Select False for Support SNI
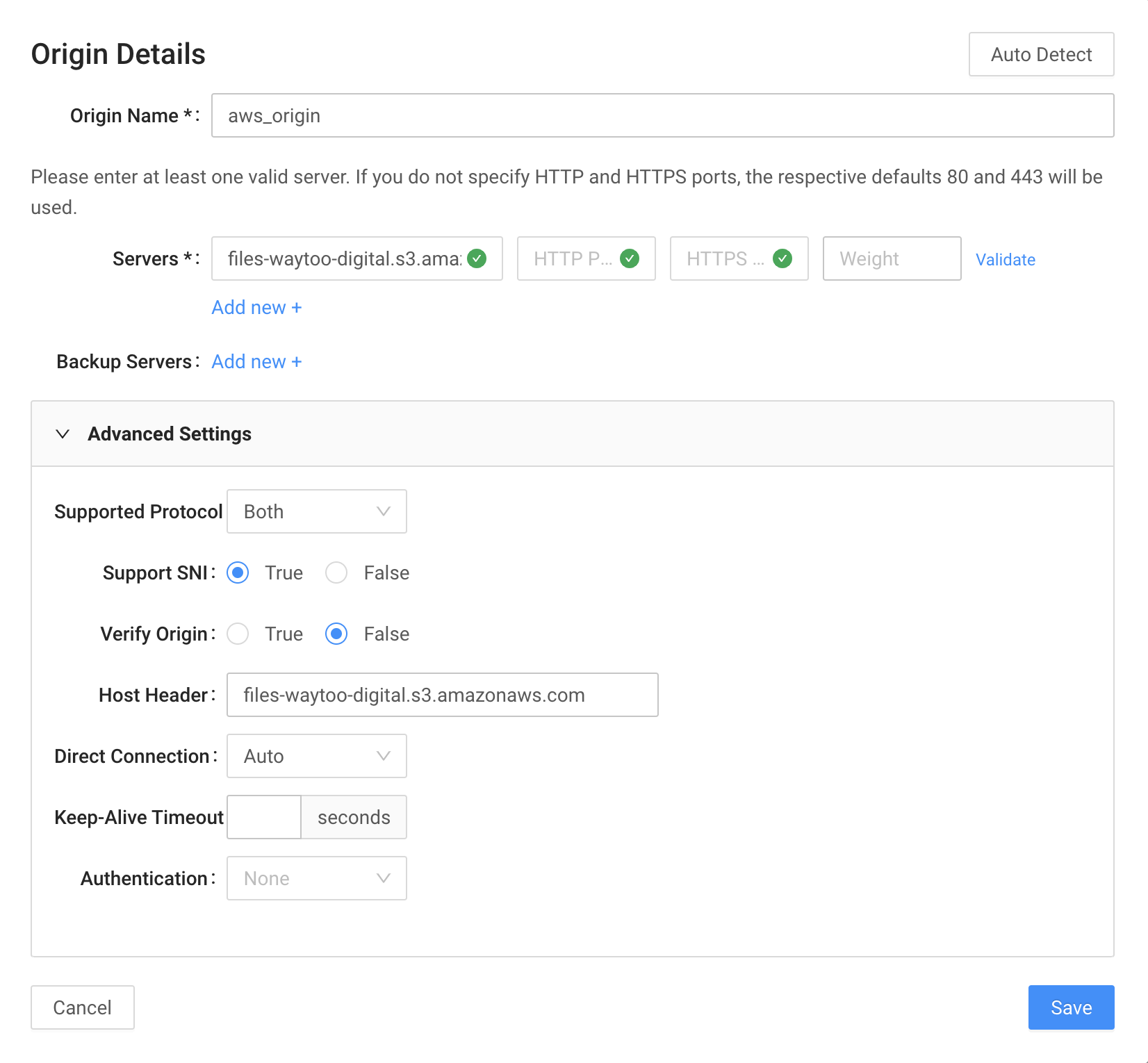 click(x=336, y=572)
